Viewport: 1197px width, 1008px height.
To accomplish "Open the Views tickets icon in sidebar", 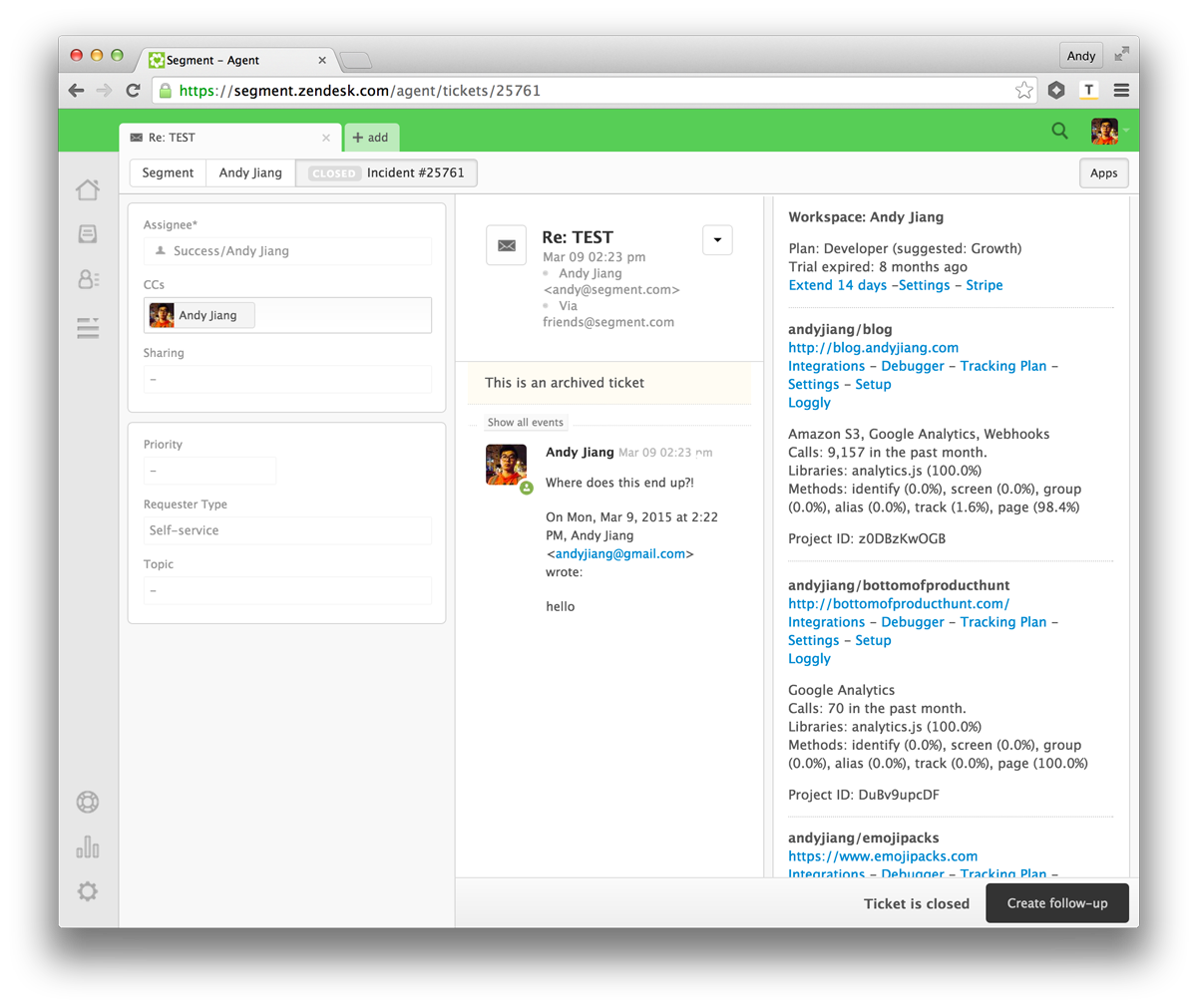I will [88, 233].
